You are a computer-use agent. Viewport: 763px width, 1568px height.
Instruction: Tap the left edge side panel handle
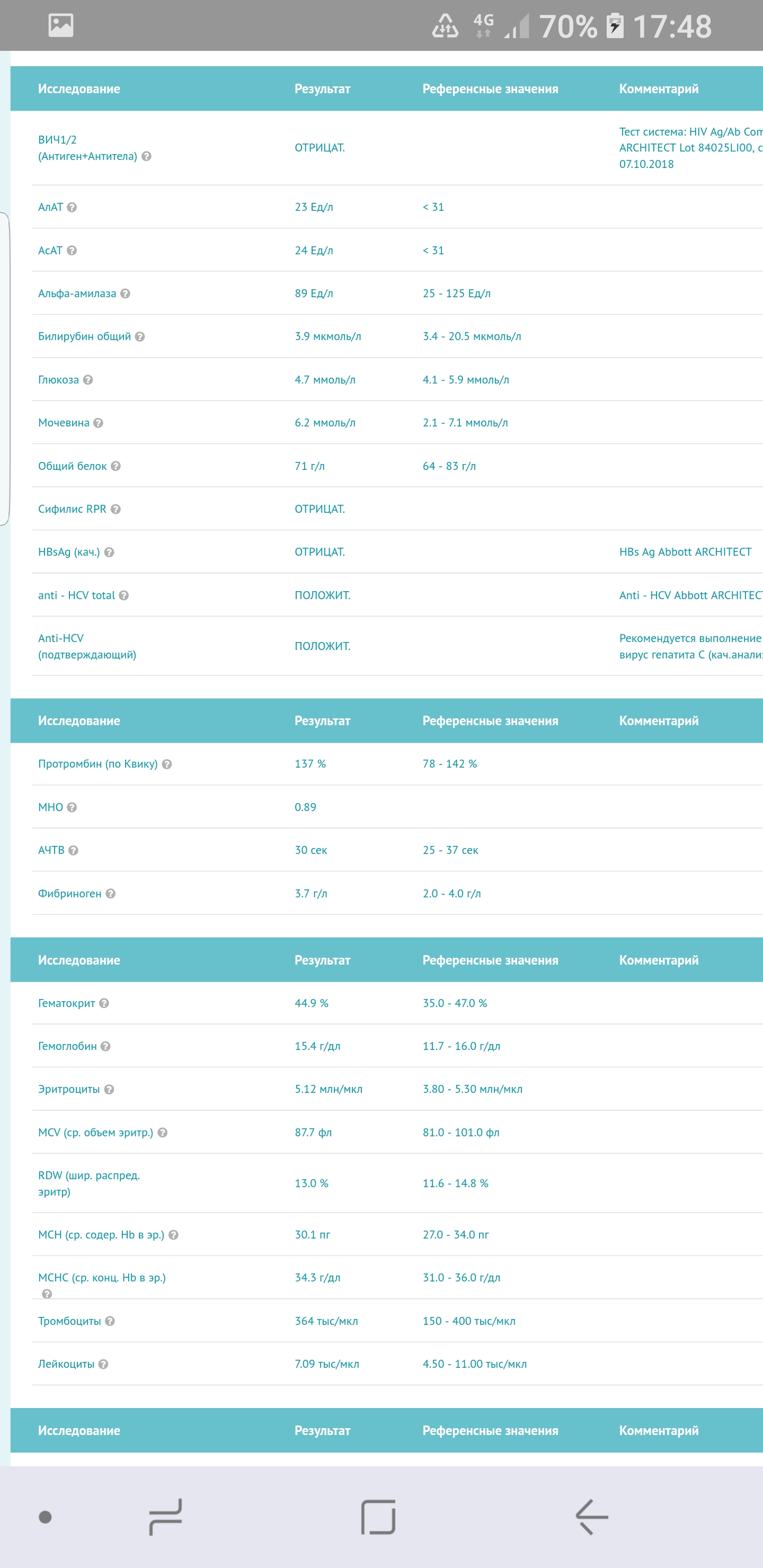(4, 368)
